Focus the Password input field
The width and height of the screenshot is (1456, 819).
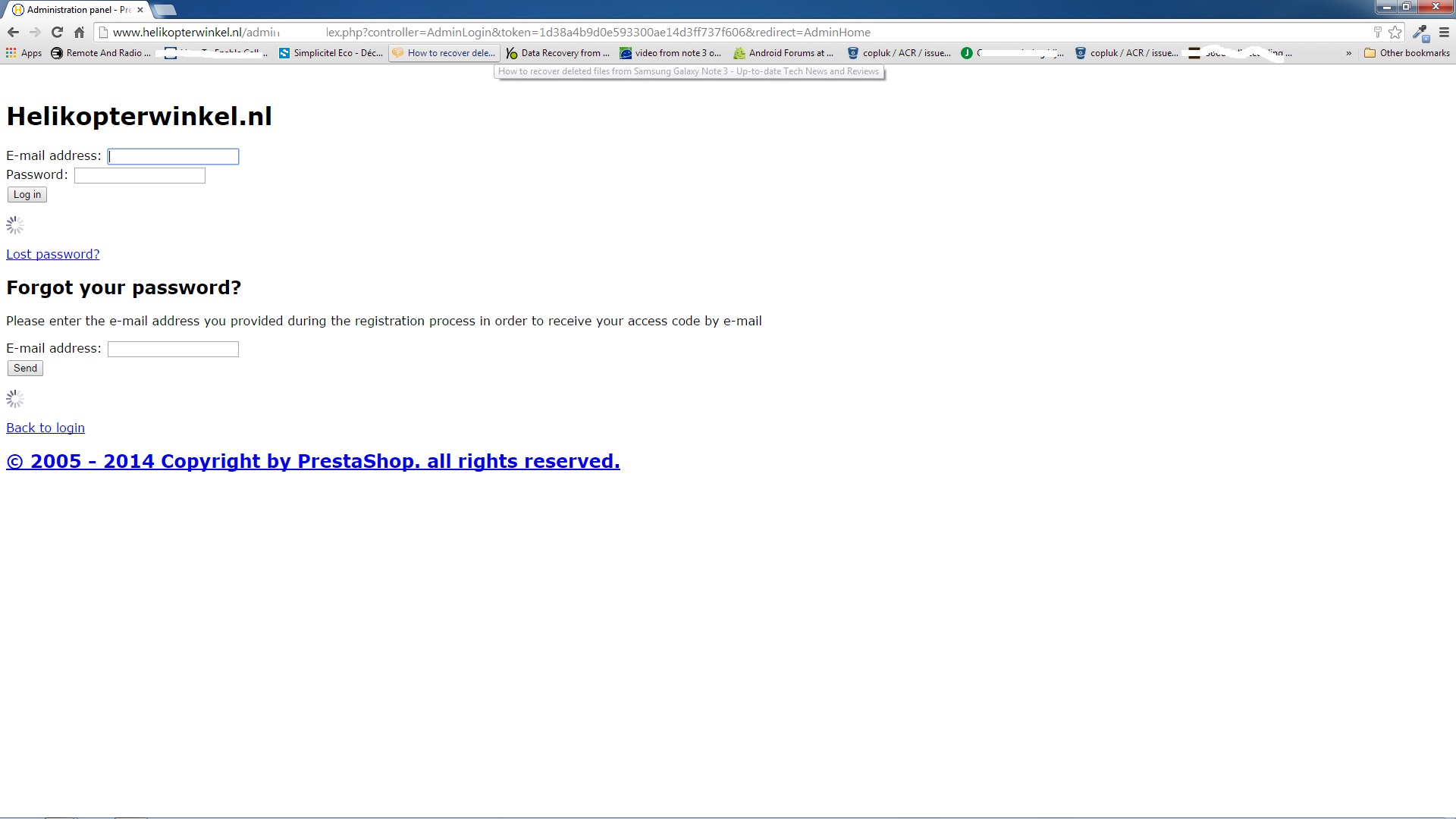click(140, 176)
